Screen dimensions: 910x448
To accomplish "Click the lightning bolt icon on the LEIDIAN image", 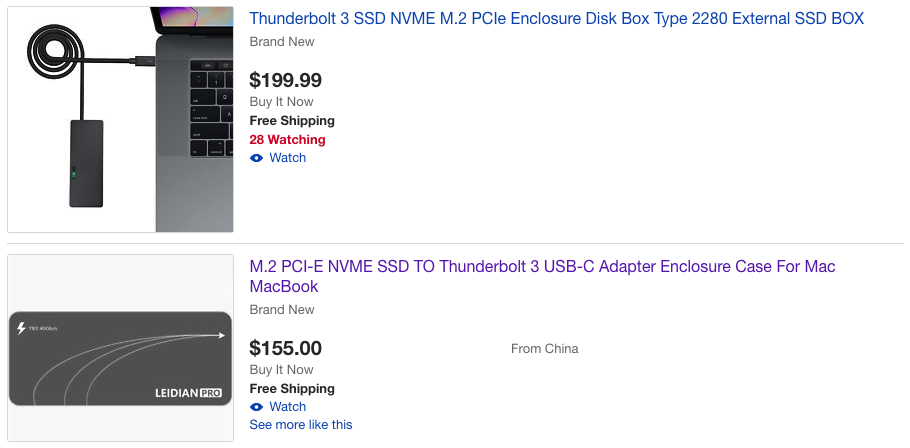I will 22,328.
